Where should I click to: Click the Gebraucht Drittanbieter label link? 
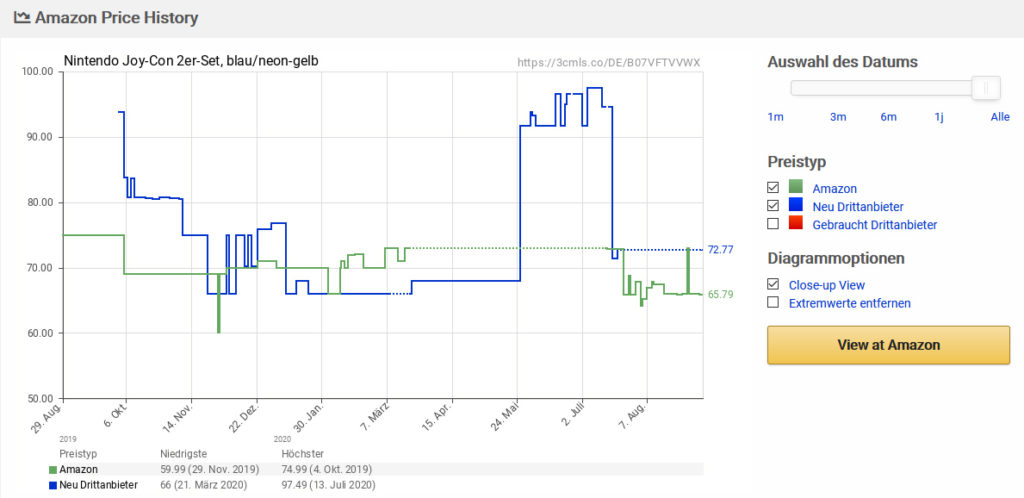874,225
